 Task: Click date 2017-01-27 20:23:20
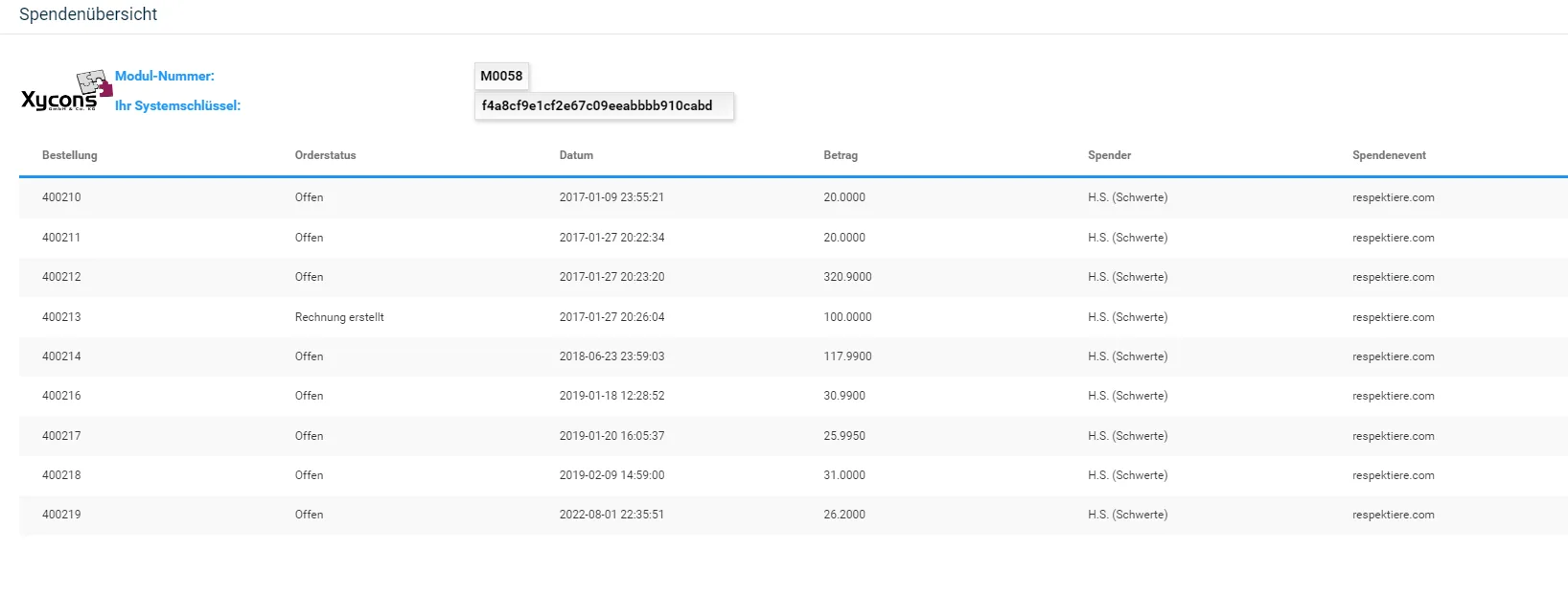611,277
